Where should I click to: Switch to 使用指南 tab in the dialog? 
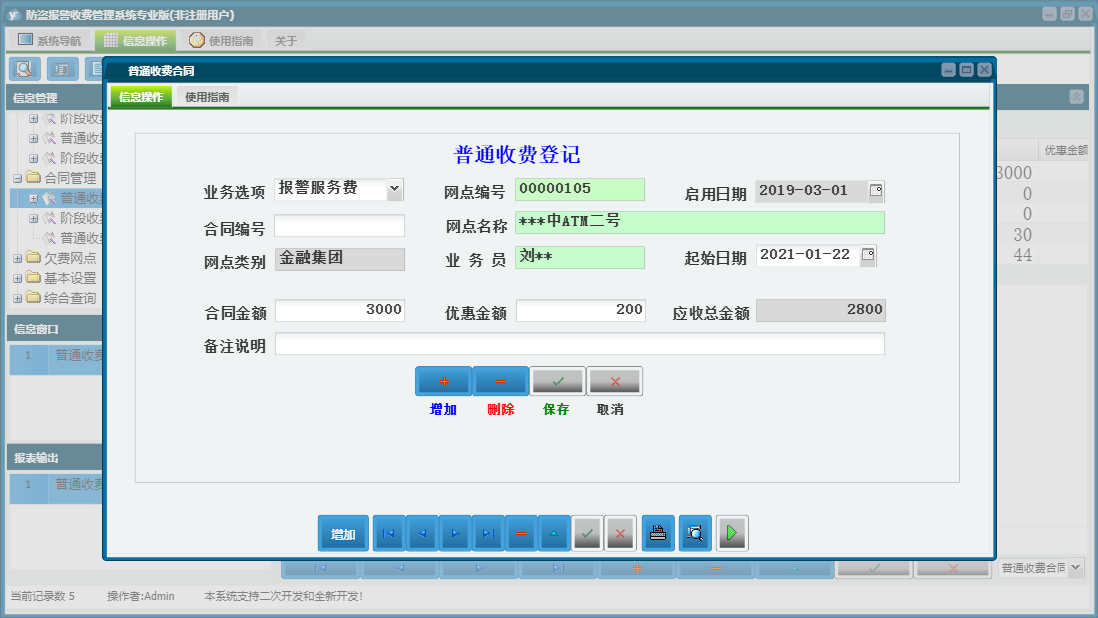pyautogui.click(x=207, y=97)
